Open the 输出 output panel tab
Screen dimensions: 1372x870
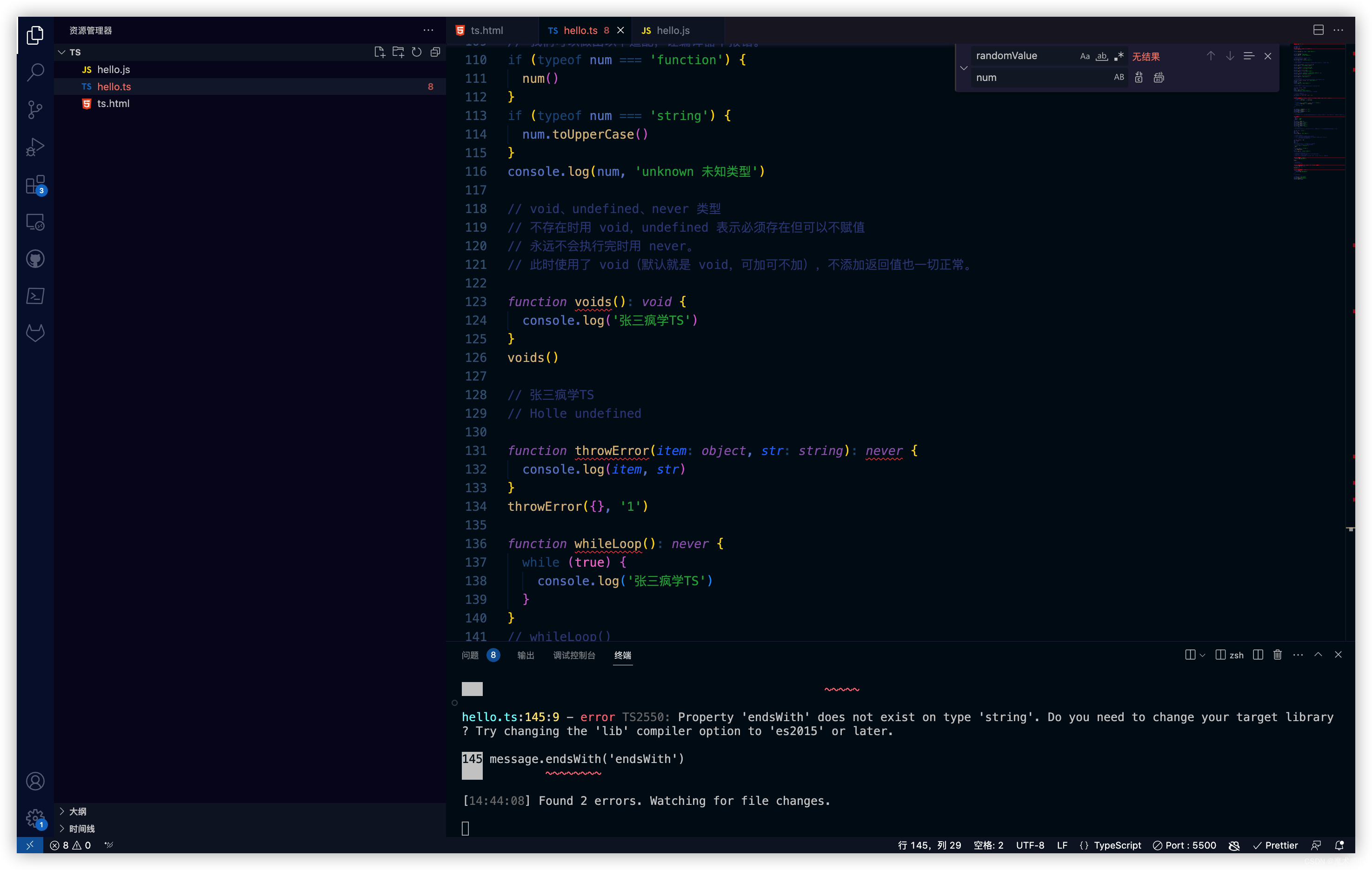(526, 655)
